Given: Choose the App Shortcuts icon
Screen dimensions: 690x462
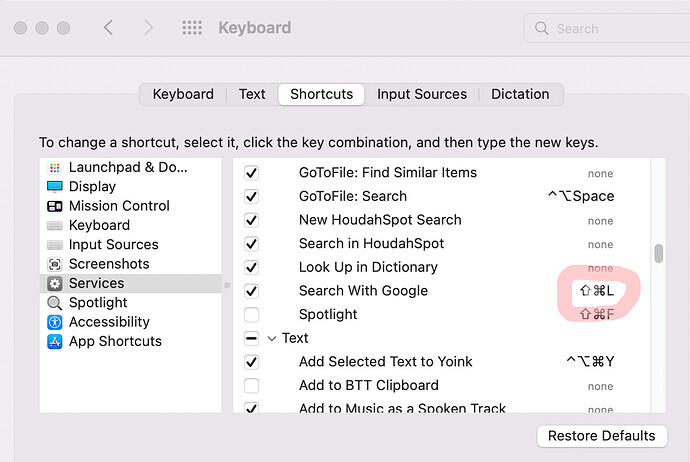Looking at the screenshot, I should click(55, 341).
